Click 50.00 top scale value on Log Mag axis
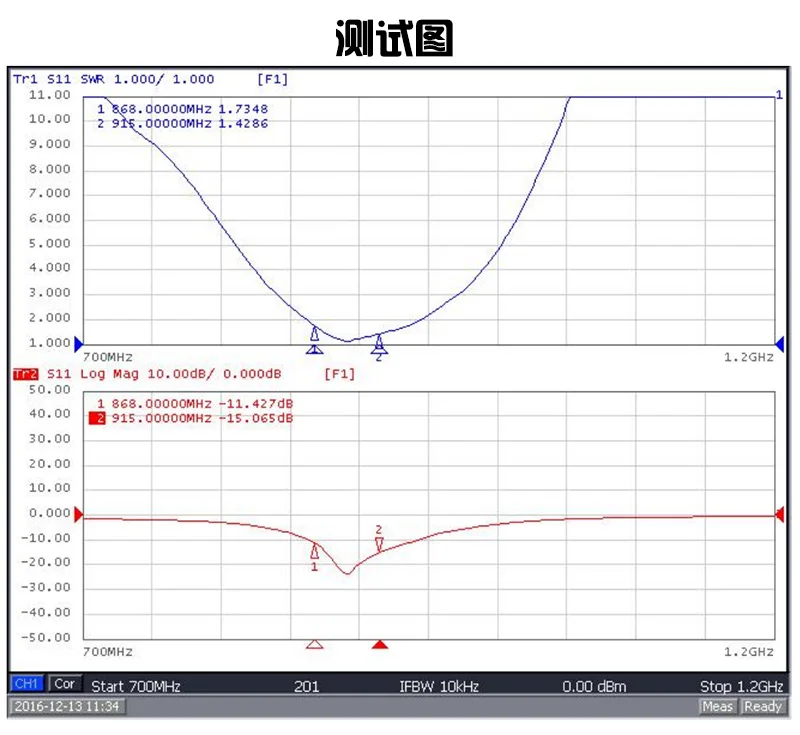The image size is (800, 735). tap(49, 390)
